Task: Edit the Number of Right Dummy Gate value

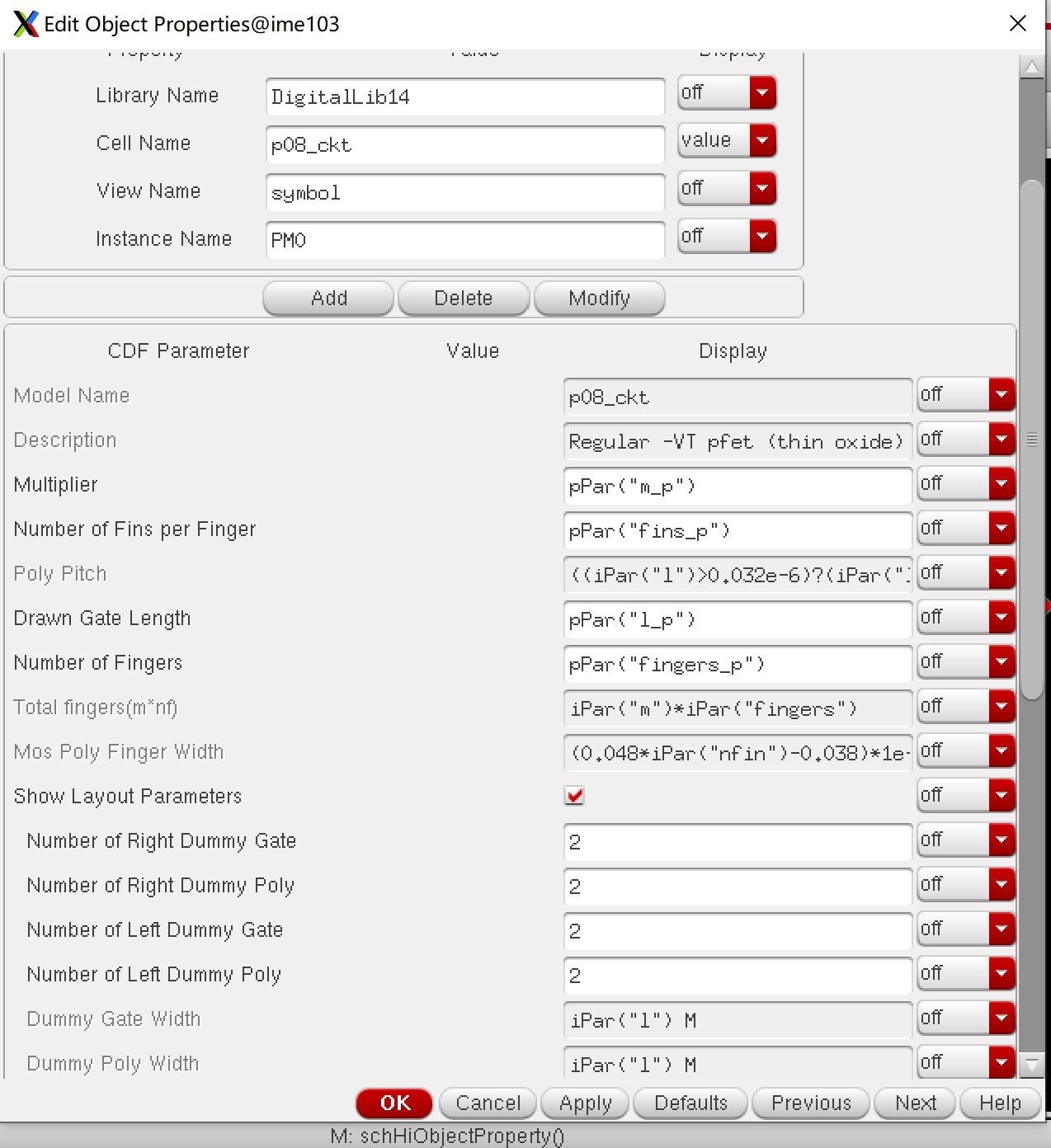Action: pos(737,842)
